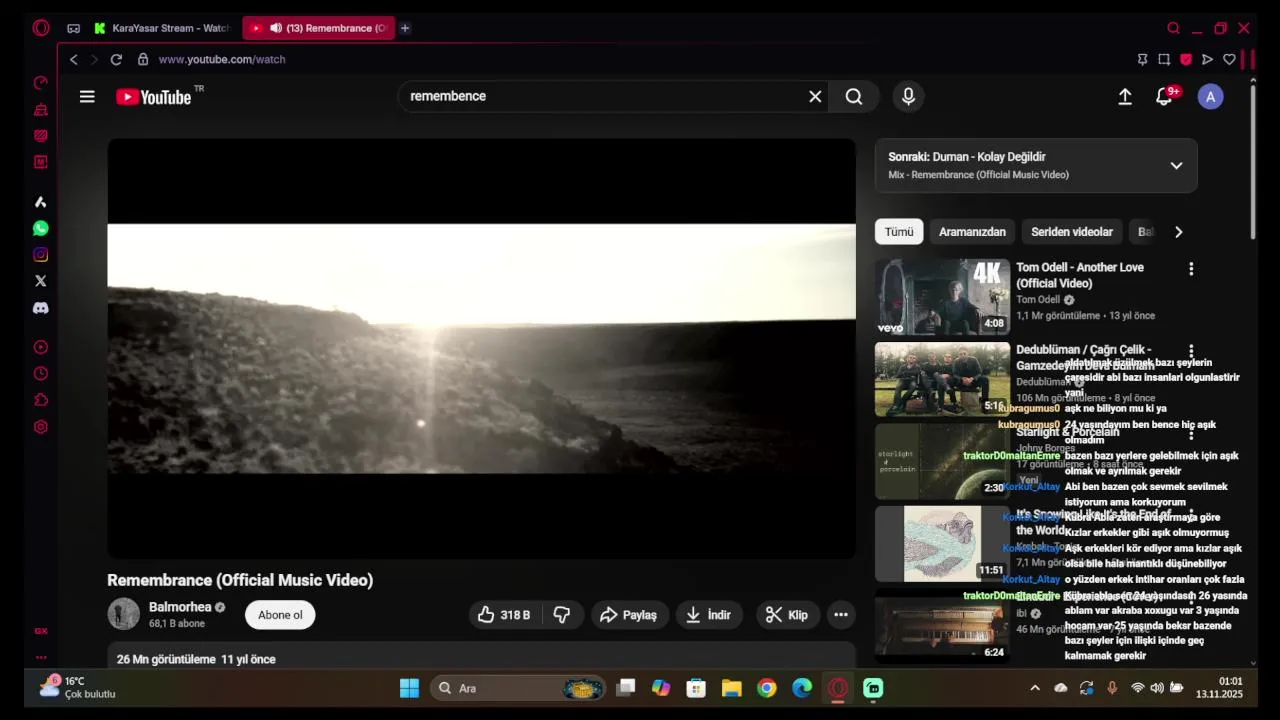Show hidden system tray icons
The width and height of the screenshot is (1280, 720).
click(1035, 688)
